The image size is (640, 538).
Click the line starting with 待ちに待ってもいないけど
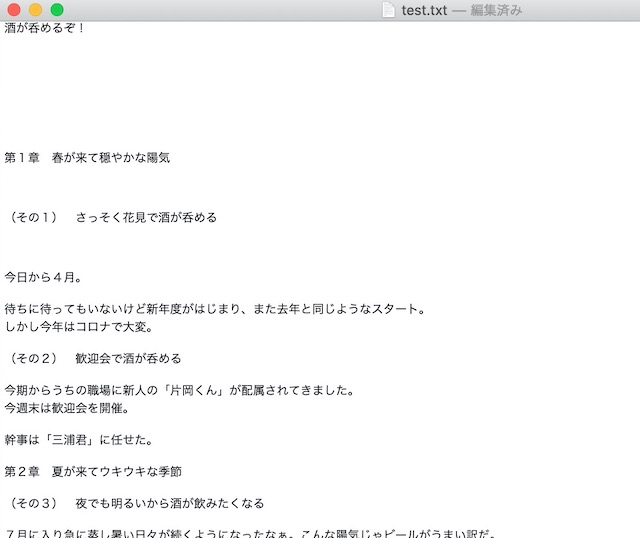tap(215, 309)
